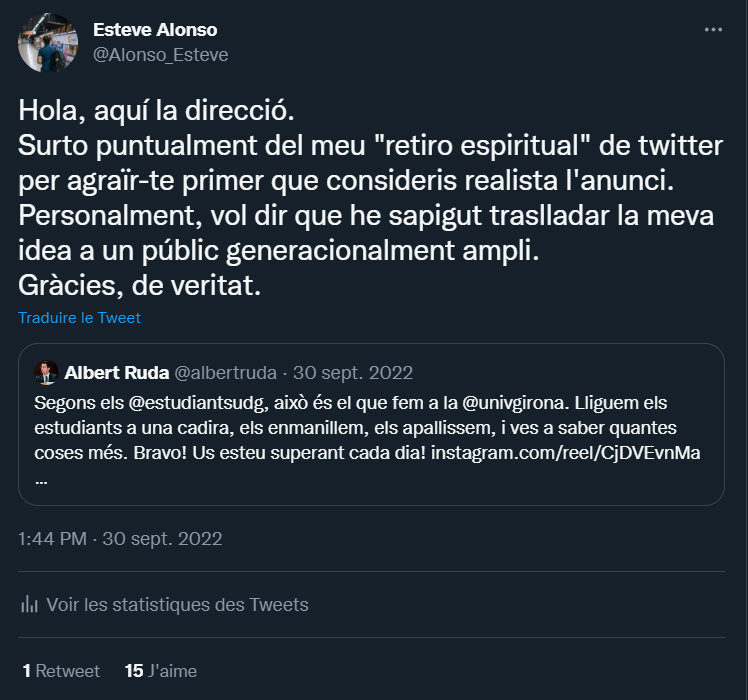Click the '1:44 PM · 30 sept. 2022' timestamp
Image resolution: width=748 pixels, height=700 pixels.
[x=120, y=539]
